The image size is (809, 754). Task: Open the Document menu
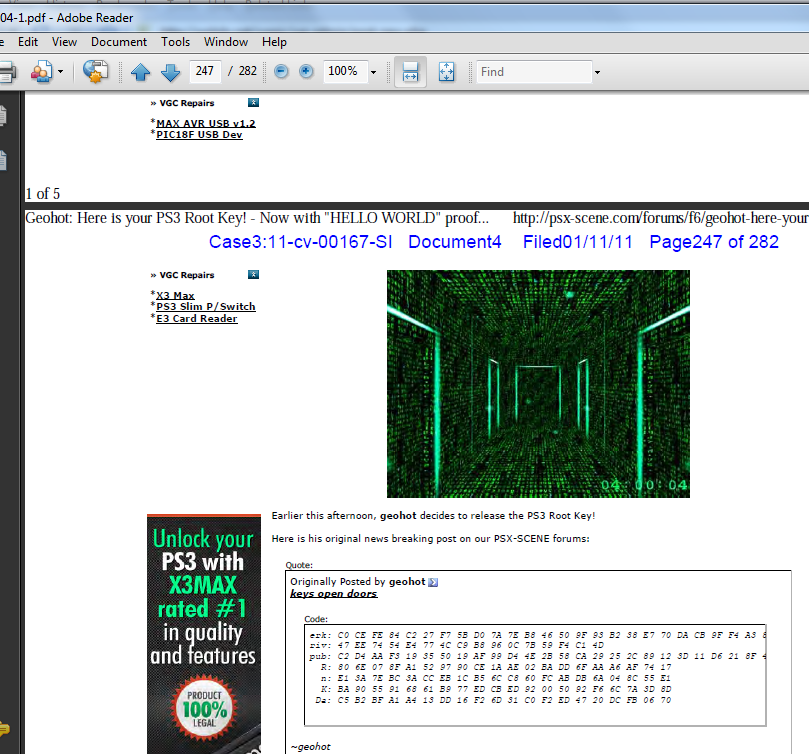pos(119,42)
